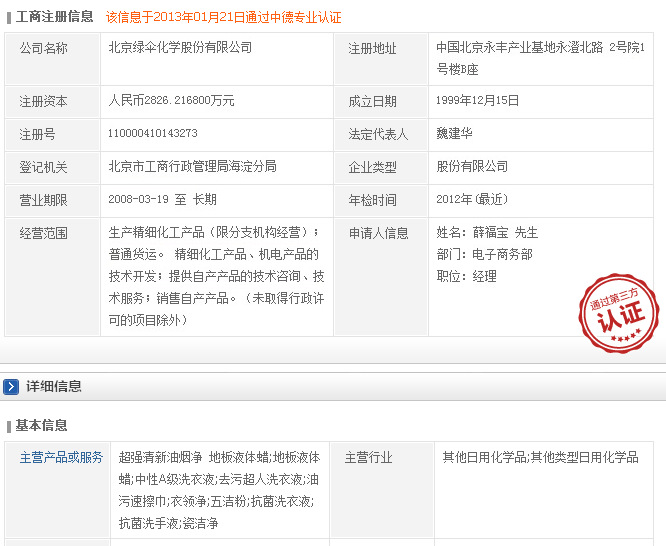Click the 公司名称 label cell
Viewport: 666px width, 546px height.
tap(52, 59)
